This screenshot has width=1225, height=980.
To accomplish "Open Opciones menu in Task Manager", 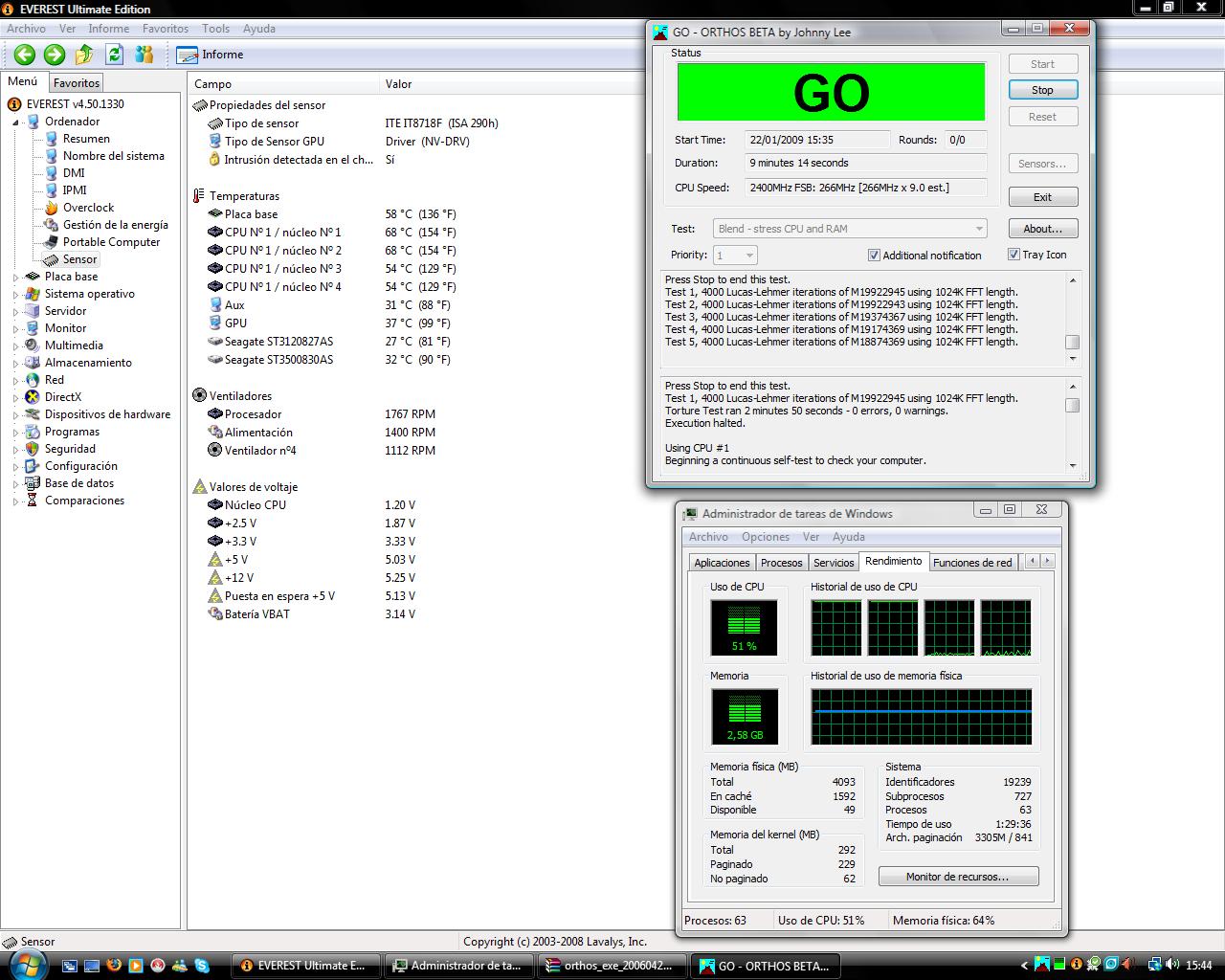I will click(x=766, y=537).
